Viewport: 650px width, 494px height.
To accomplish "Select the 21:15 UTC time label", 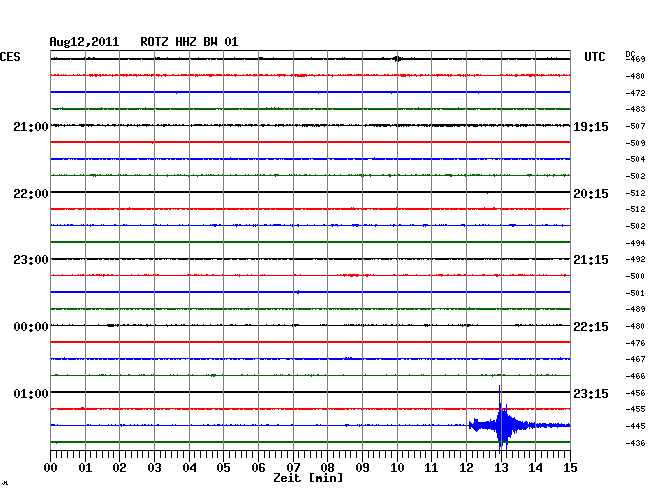I will point(591,260).
